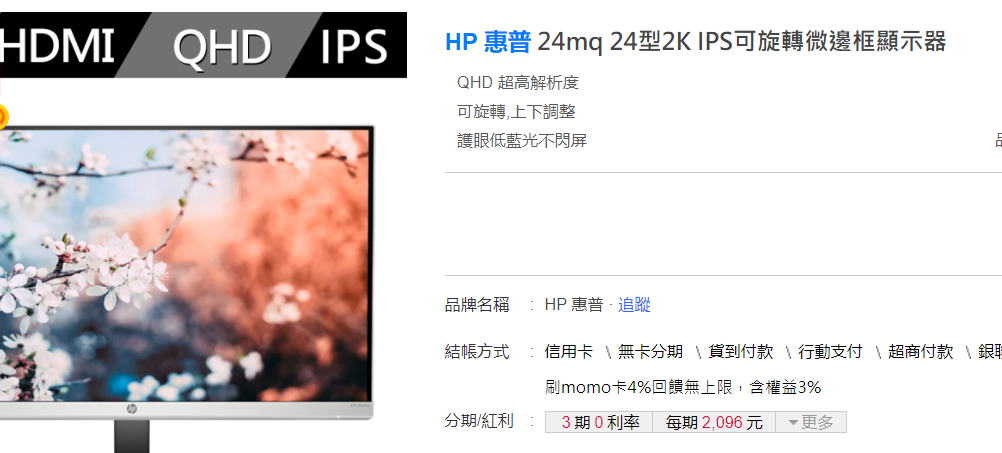Click HP 惠普 next to 品牌名稱

tap(574, 305)
